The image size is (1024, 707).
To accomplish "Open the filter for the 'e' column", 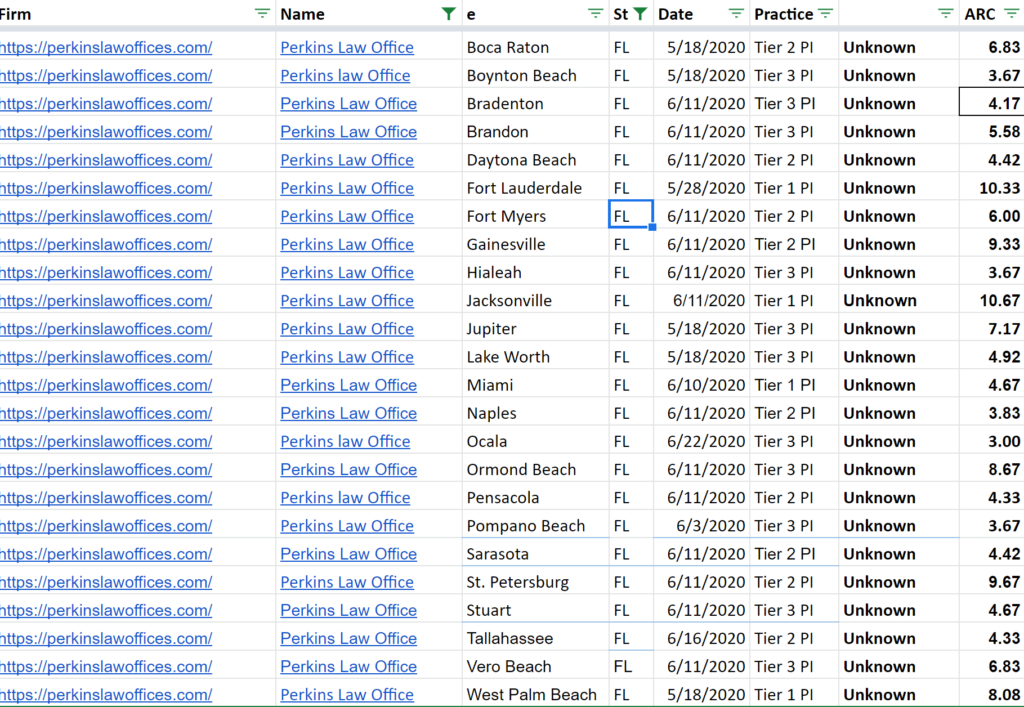I will coord(595,14).
